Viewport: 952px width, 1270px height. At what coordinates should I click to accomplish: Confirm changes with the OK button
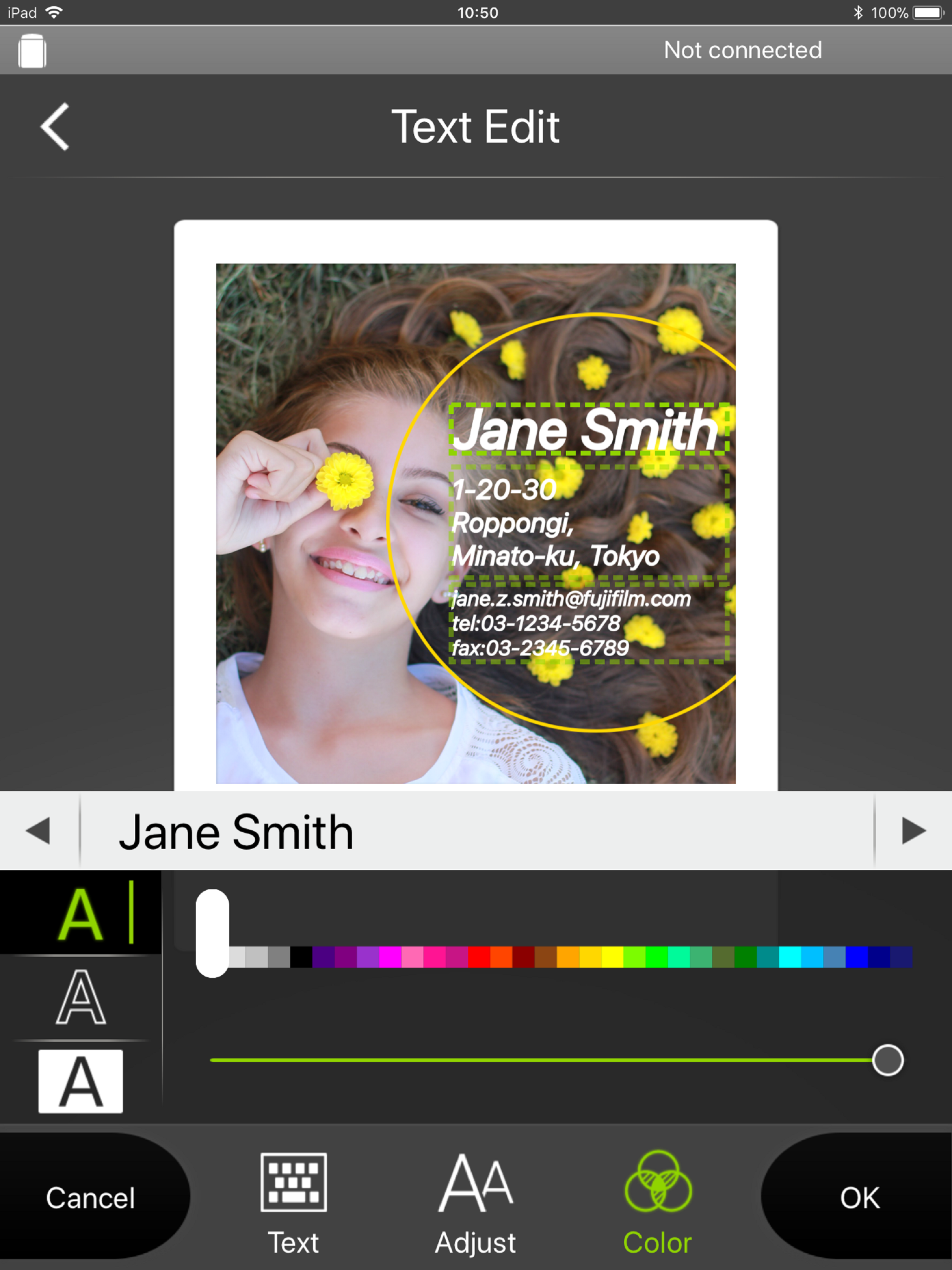click(x=859, y=1197)
